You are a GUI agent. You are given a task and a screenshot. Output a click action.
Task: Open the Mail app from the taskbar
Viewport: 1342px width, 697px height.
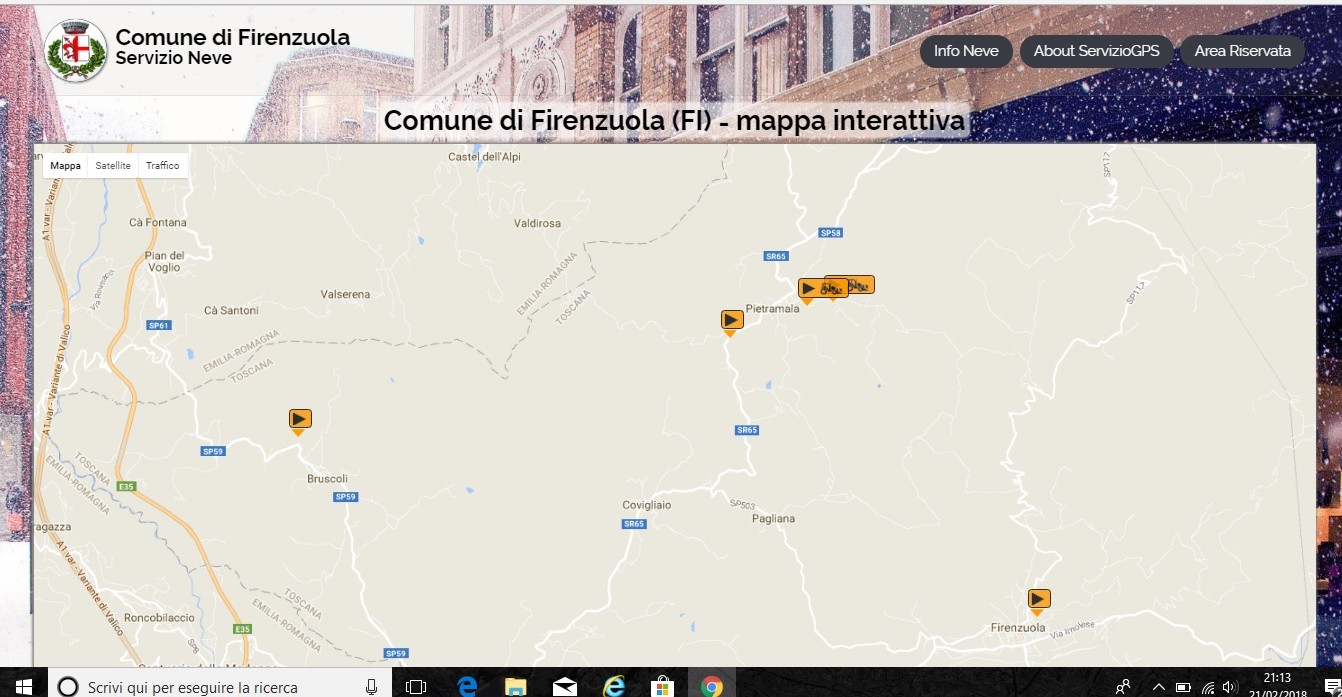point(564,686)
